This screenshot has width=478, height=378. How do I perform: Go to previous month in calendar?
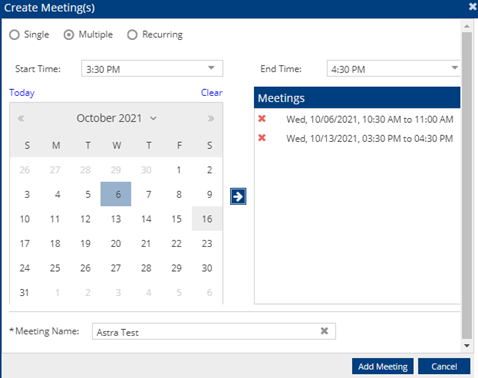21,118
